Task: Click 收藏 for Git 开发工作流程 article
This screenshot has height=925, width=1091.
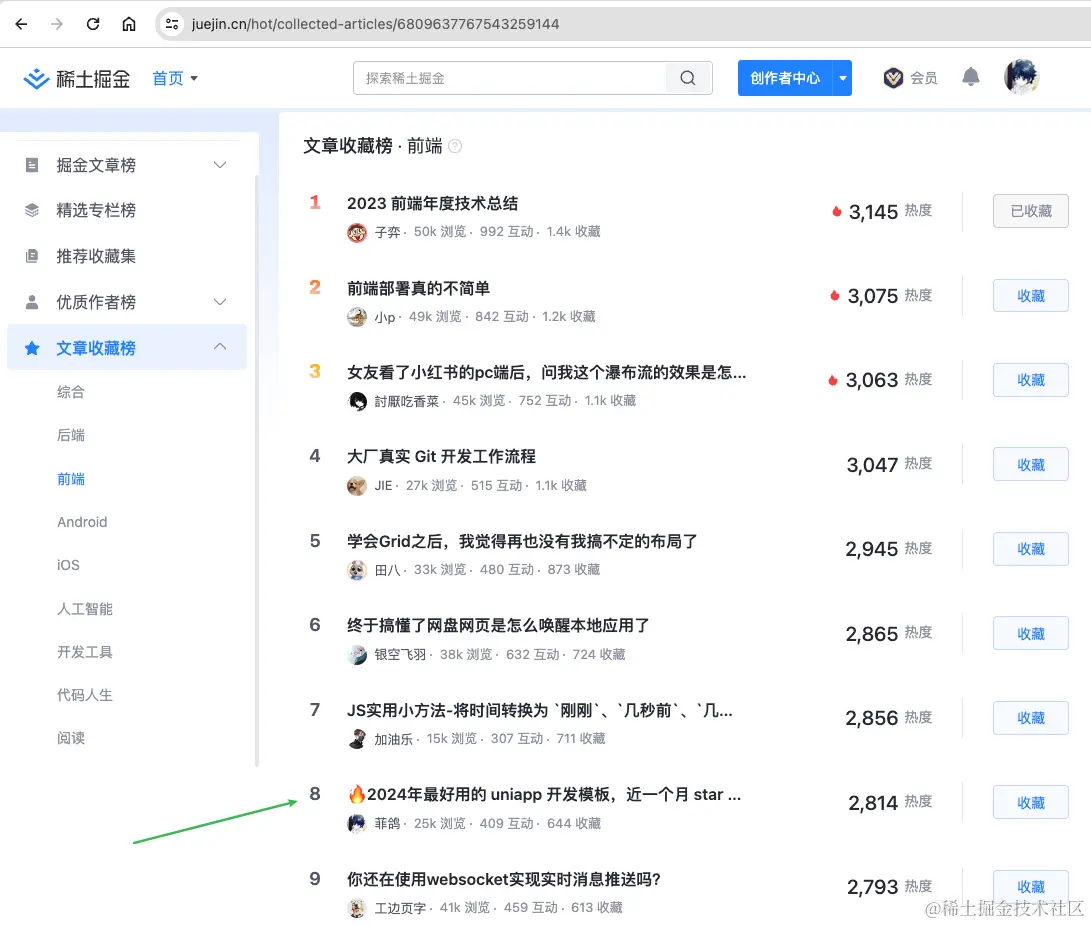Action: pyautogui.click(x=1030, y=464)
